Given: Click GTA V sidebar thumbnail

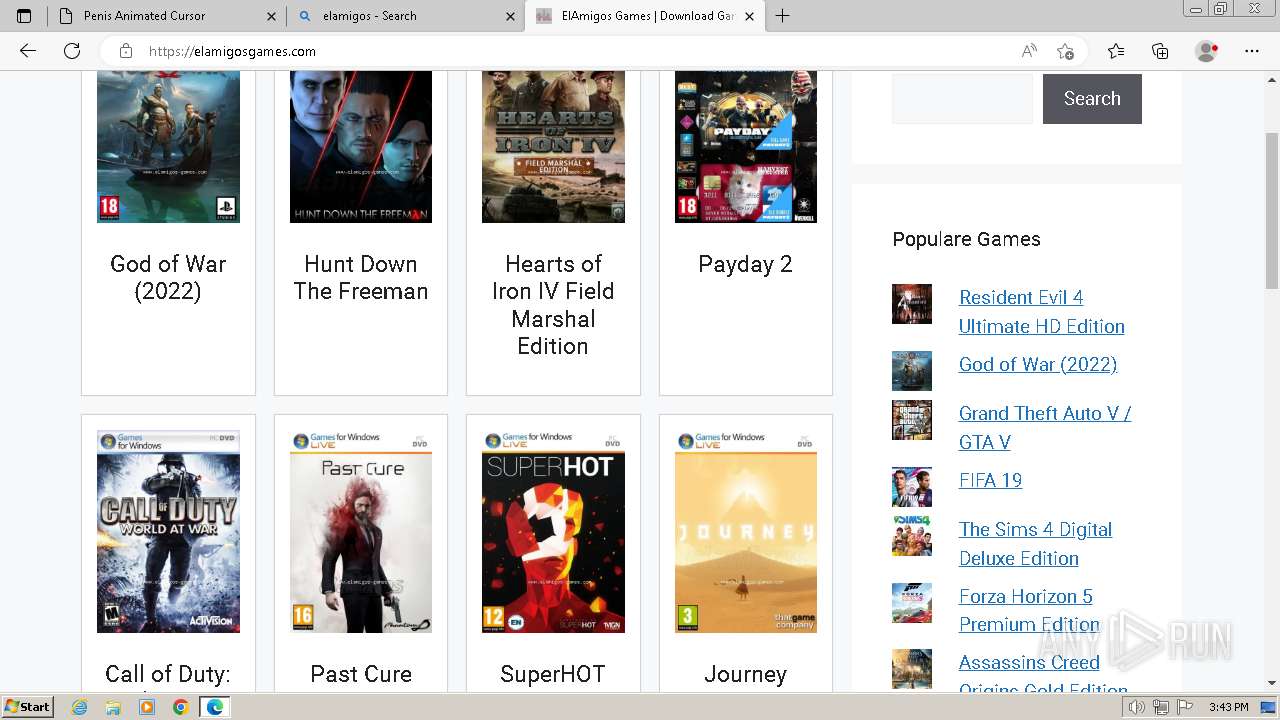Looking at the screenshot, I should tap(912, 420).
